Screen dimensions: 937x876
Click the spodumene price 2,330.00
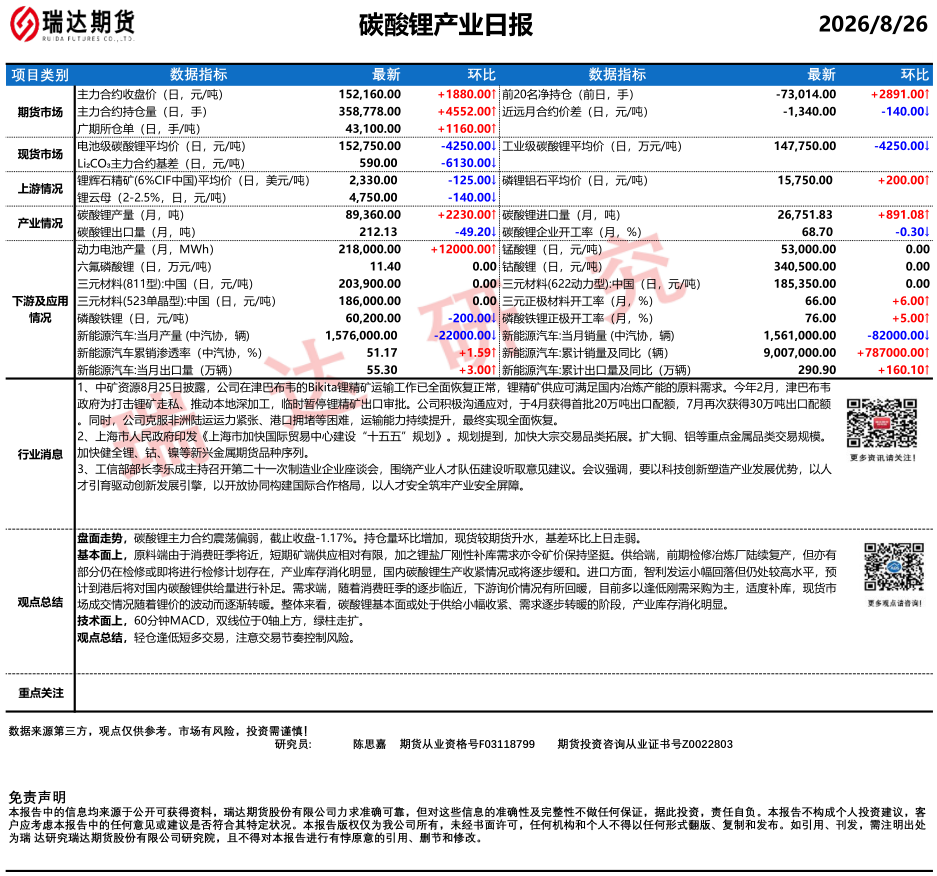pos(373,180)
